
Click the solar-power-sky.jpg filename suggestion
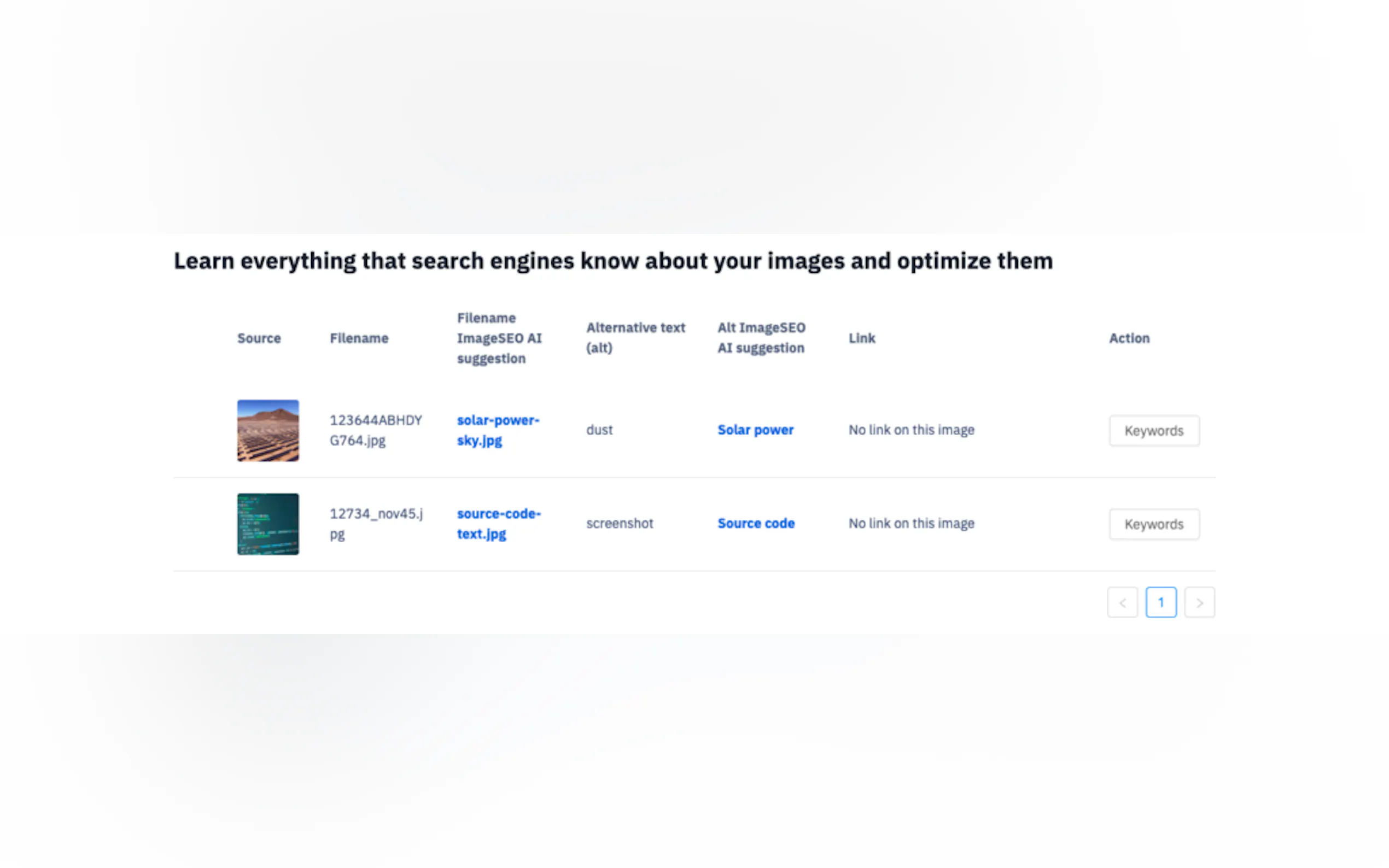[x=497, y=430]
